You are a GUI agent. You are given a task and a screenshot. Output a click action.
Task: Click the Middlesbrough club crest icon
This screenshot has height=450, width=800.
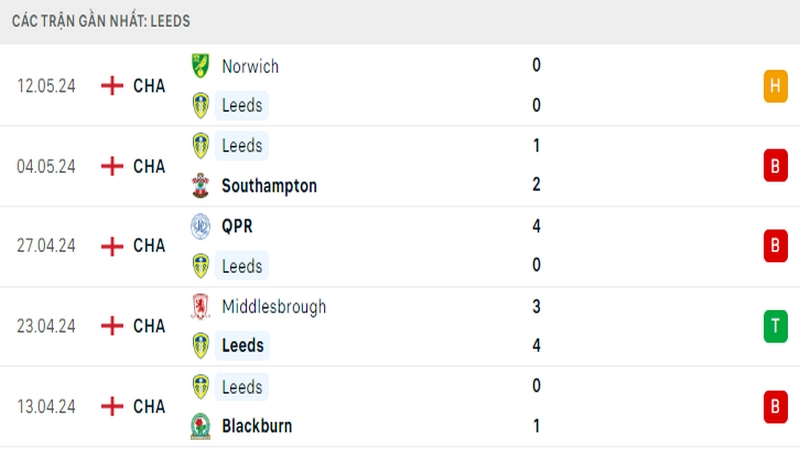(x=201, y=307)
